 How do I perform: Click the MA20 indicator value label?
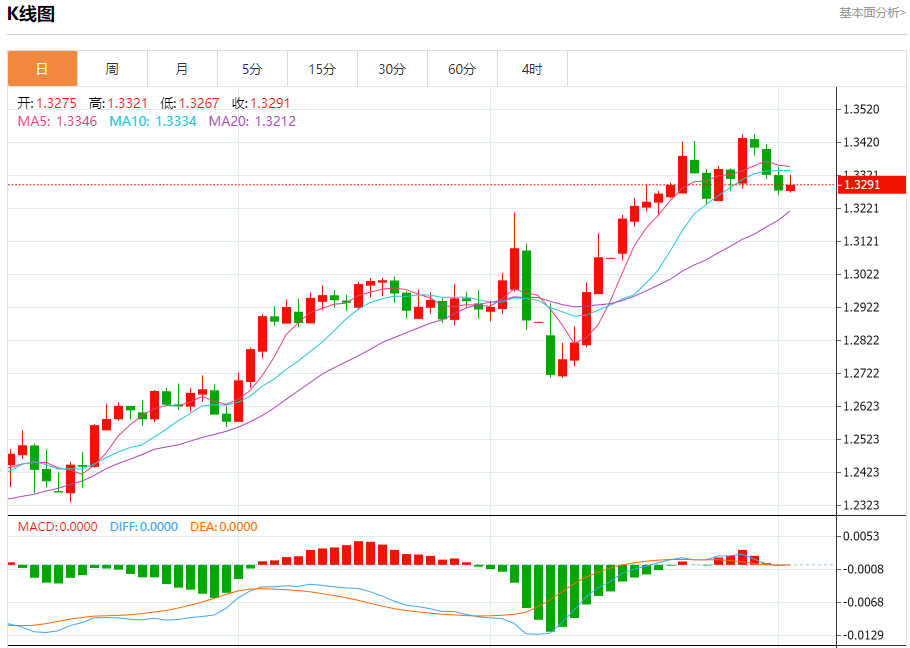pyautogui.click(x=252, y=121)
